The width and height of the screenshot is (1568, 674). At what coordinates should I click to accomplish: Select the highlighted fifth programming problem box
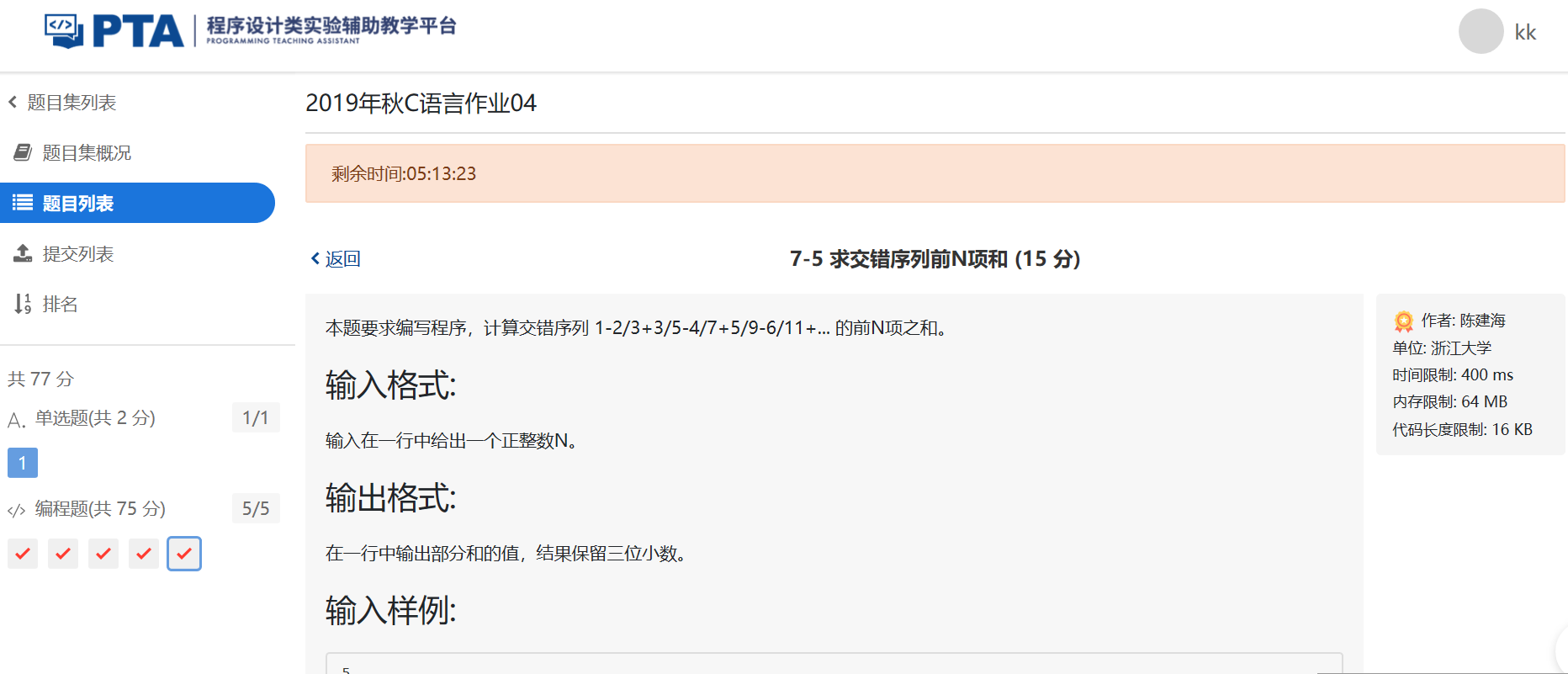(x=184, y=554)
